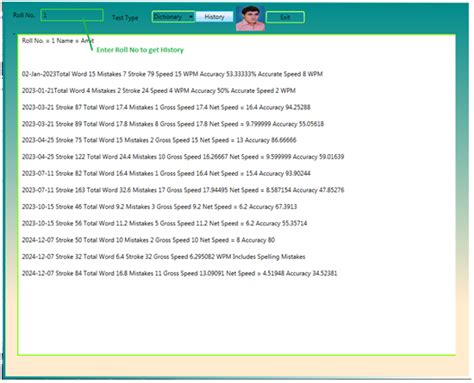
Task: Select the 2023-07-11 Stroke 82 record
Action: coord(166,173)
